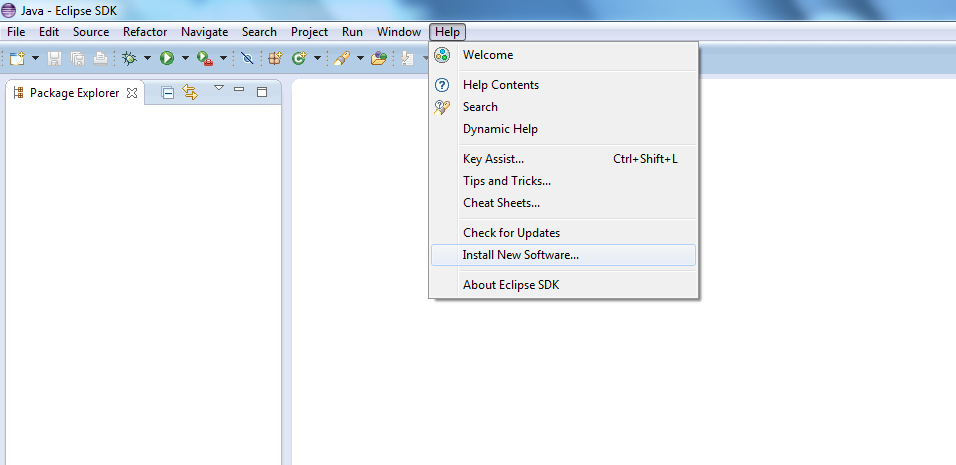Open the Run menu
This screenshot has height=465, width=956.
[352, 32]
